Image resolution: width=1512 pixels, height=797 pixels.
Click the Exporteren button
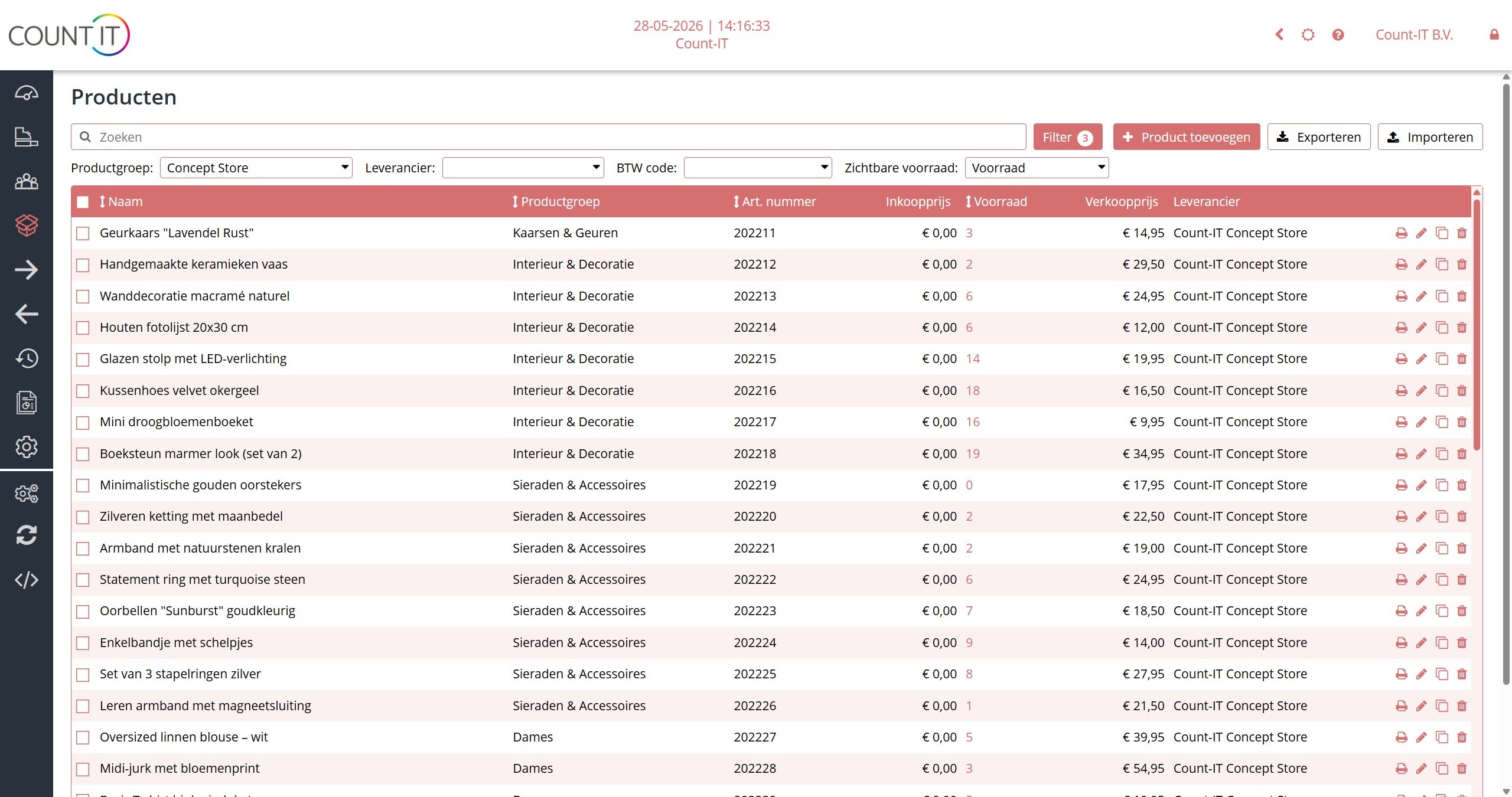(x=1318, y=137)
